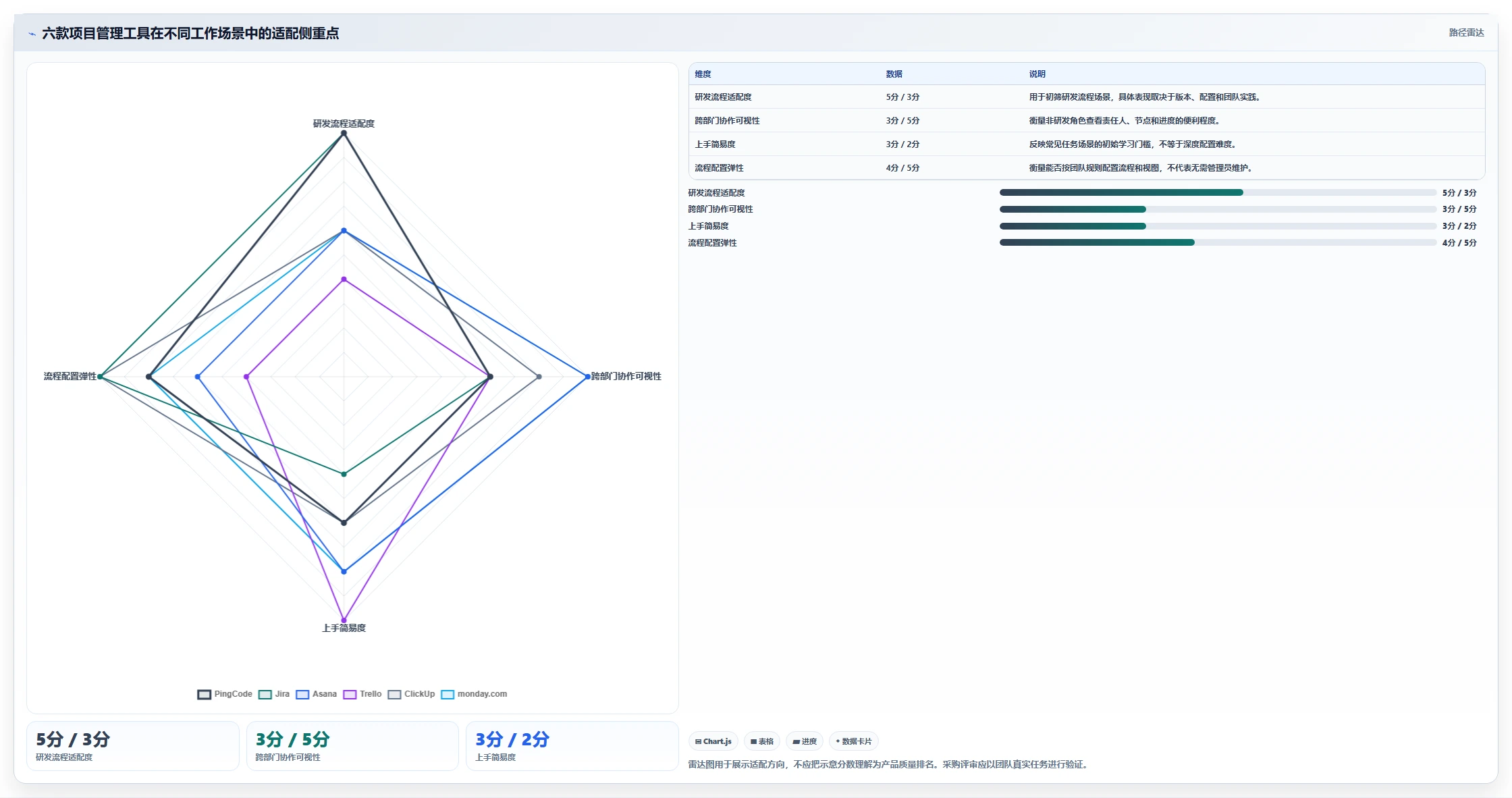1512x798 pixels.
Task: Click the 研发流程适配度 progress bar
Action: [1218, 192]
